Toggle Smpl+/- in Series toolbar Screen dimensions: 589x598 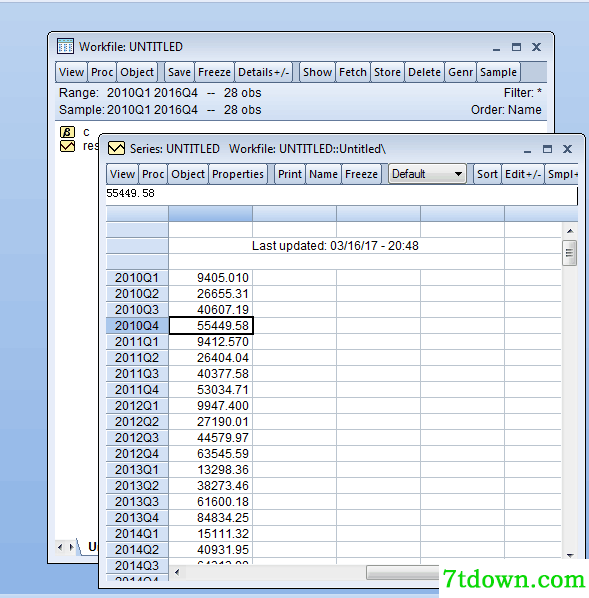pyautogui.click(x=562, y=174)
